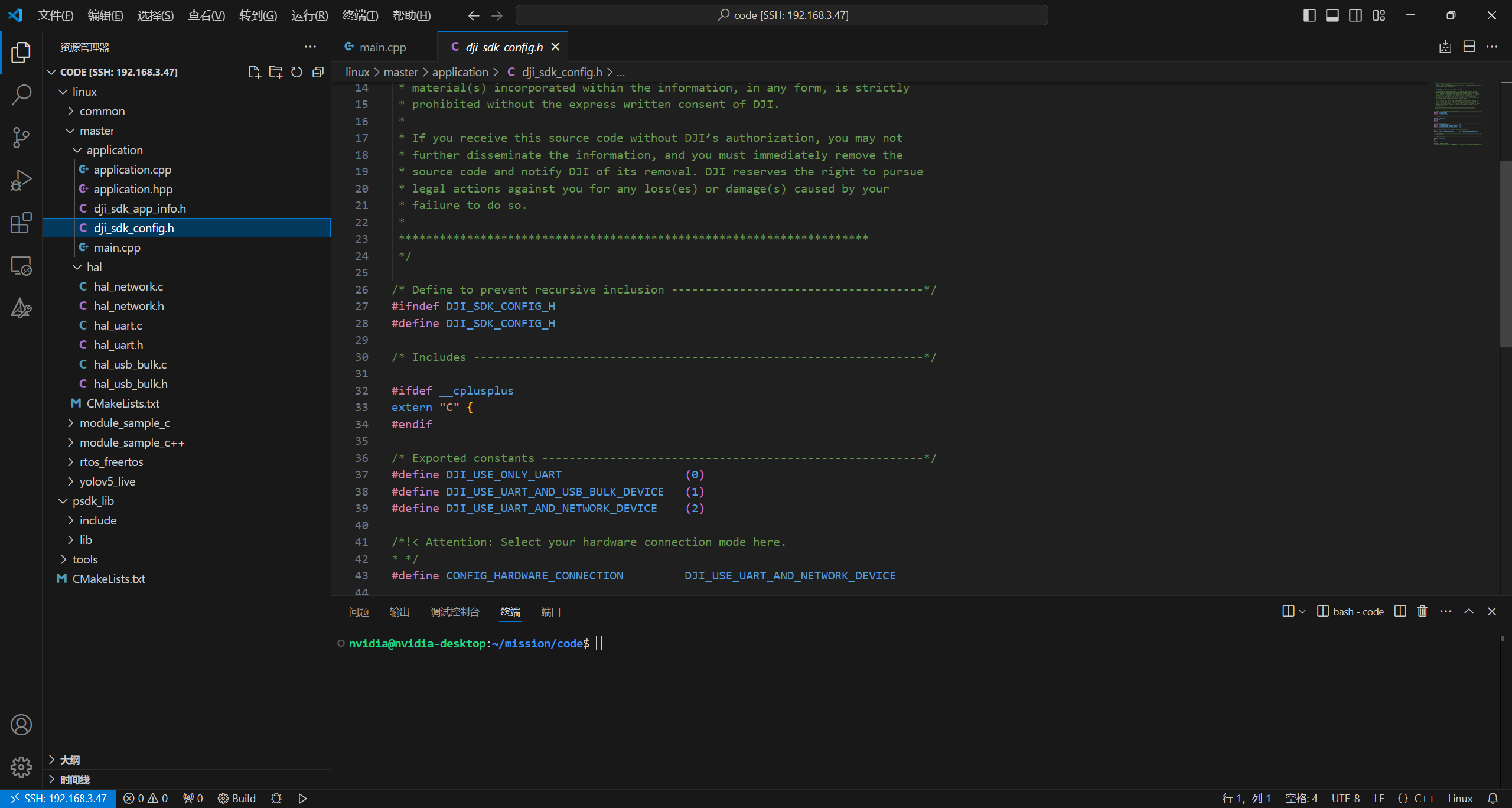Open the Search view in activity bar

[21, 95]
